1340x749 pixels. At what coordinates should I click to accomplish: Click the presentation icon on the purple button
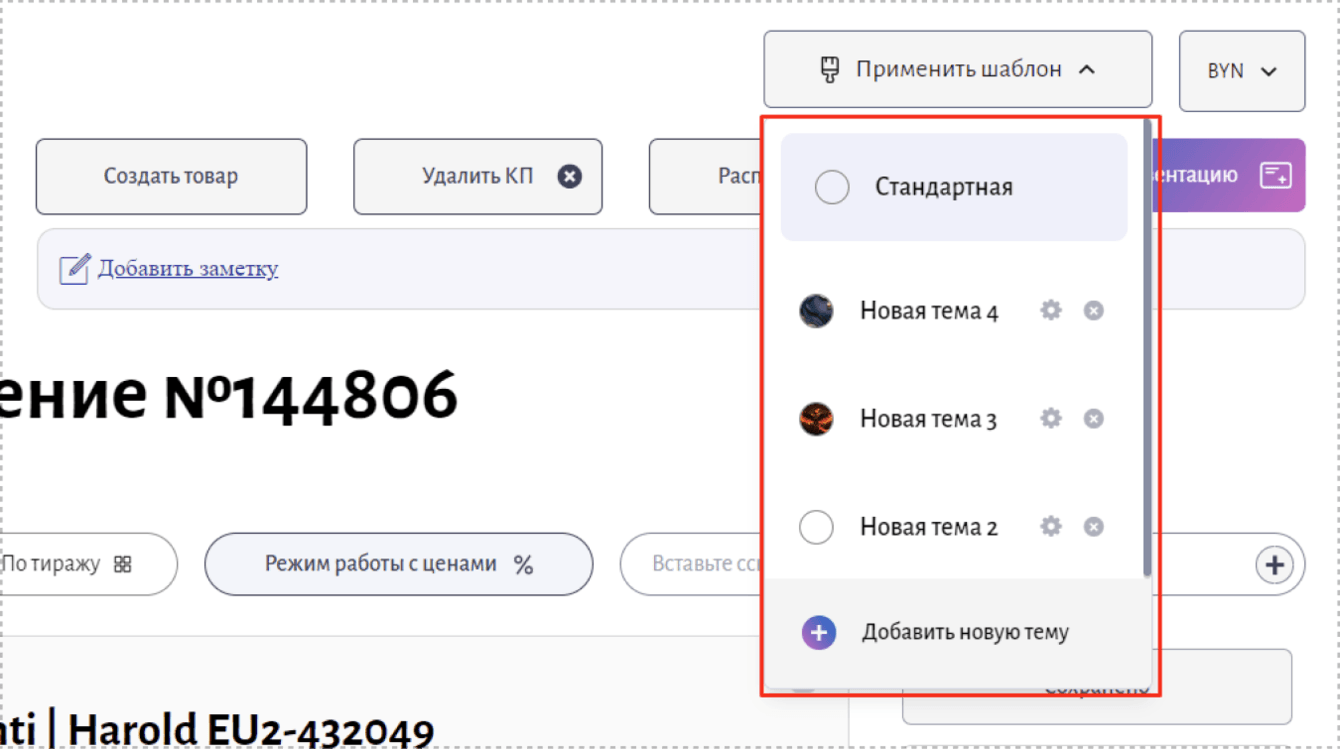tap(1275, 175)
